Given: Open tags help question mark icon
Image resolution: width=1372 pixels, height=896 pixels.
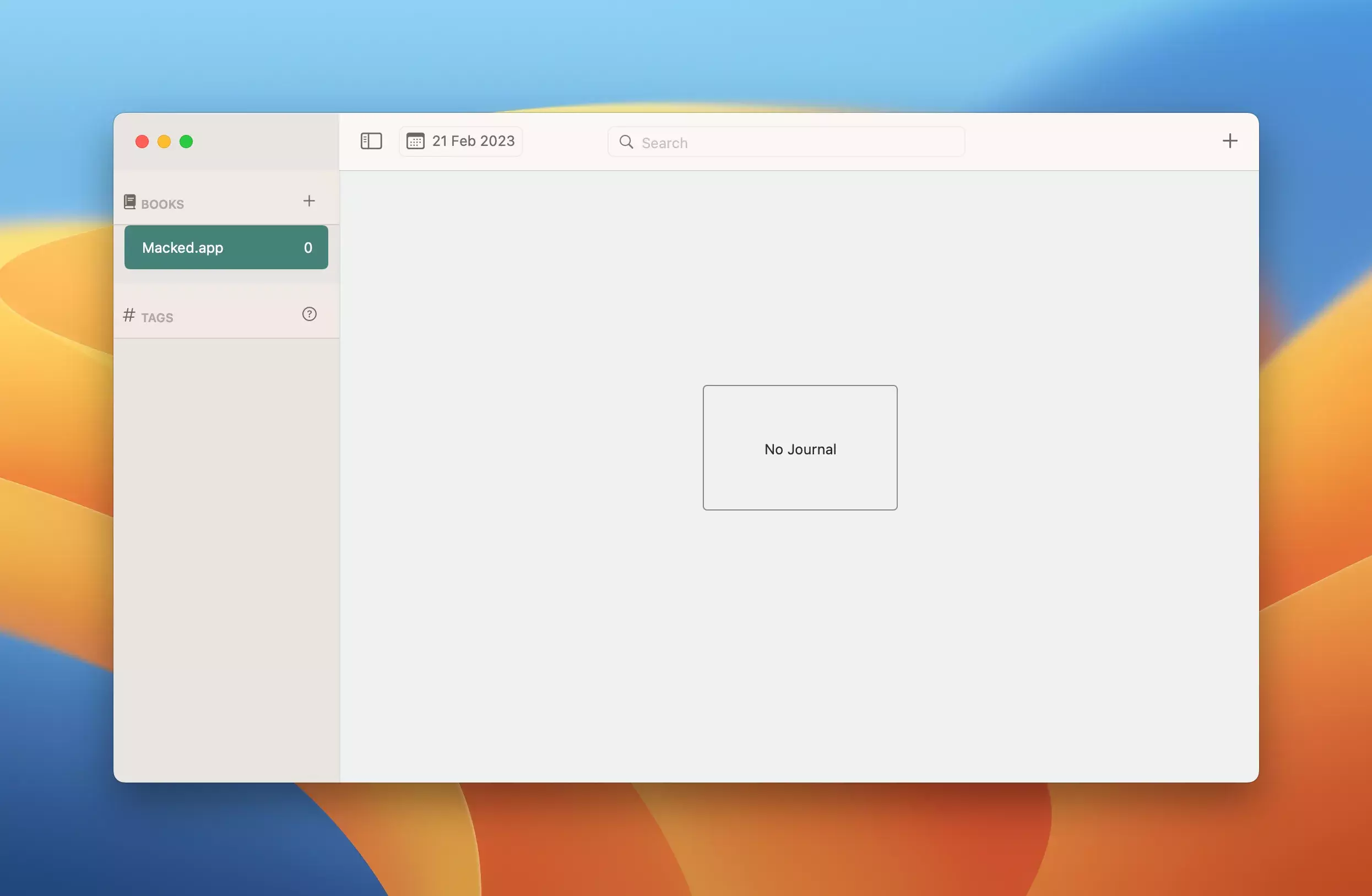Looking at the screenshot, I should [x=309, y=314].
